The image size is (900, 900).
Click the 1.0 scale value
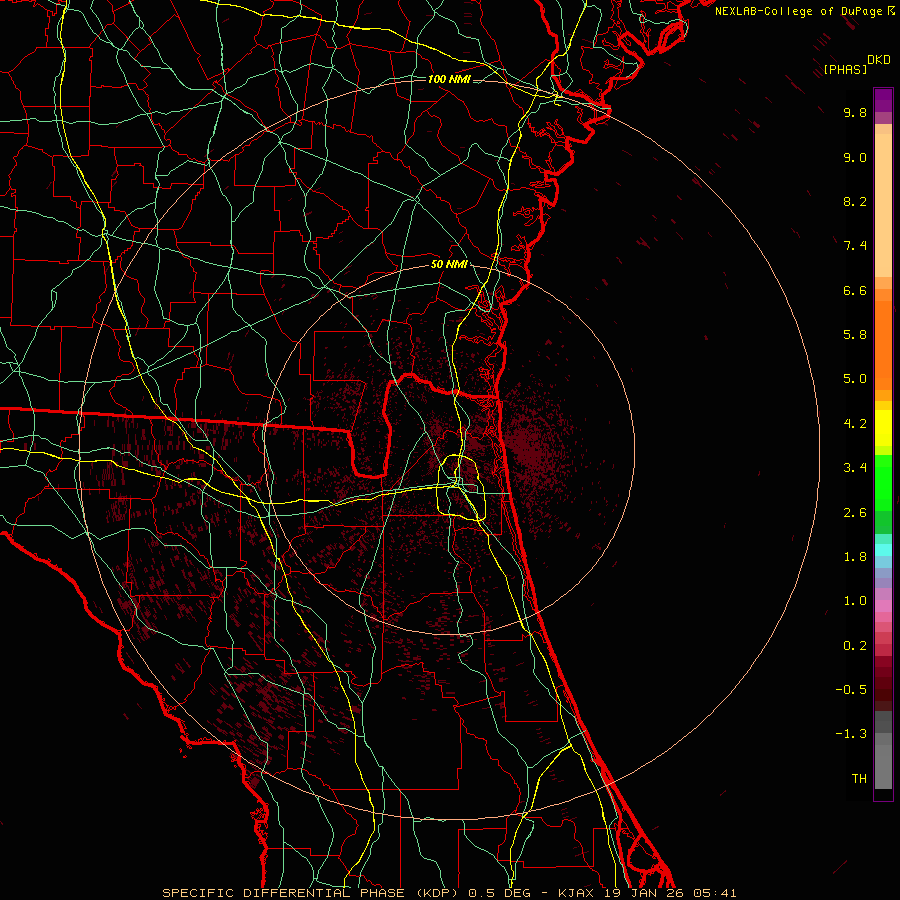[855, 601]
